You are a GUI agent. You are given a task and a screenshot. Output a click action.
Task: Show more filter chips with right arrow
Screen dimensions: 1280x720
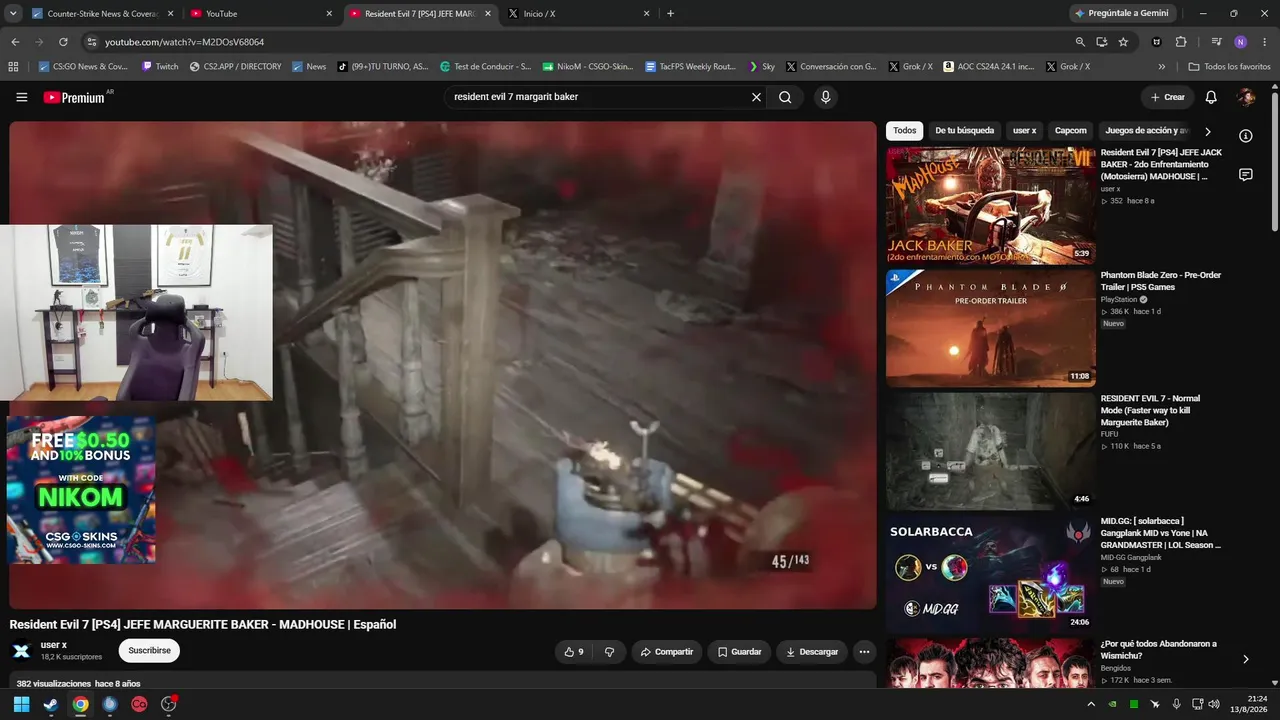pos(1208,131)
